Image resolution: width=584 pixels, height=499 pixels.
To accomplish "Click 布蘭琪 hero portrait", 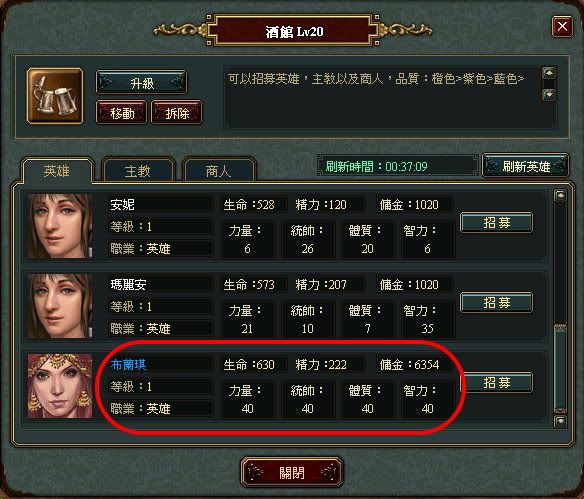I will (60, 386).
